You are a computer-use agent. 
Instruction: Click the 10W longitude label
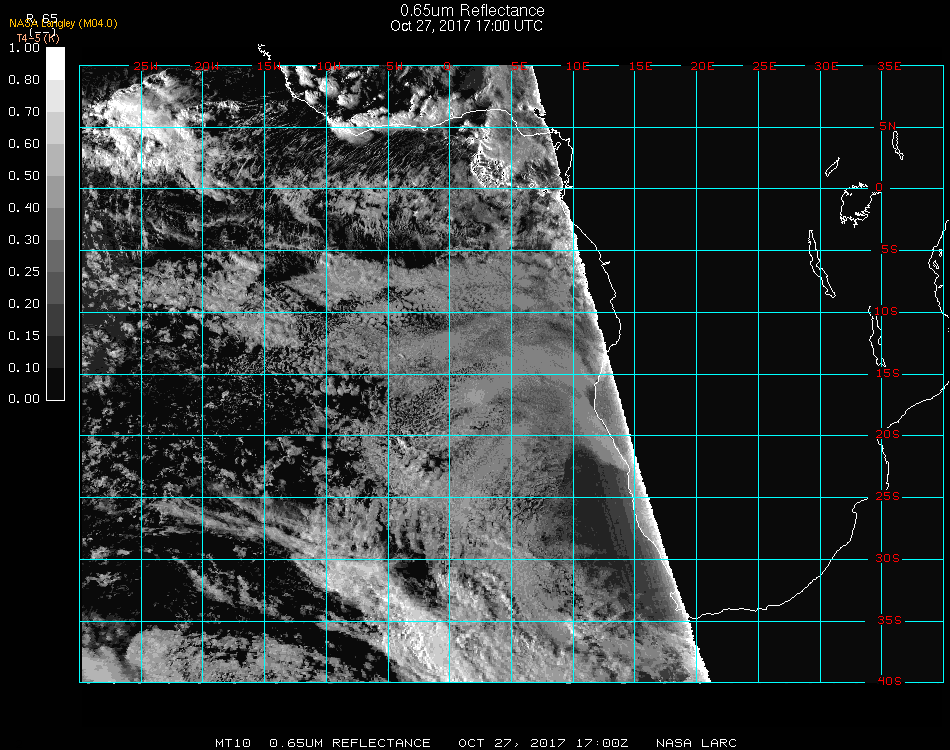click(x=329, y=66)
